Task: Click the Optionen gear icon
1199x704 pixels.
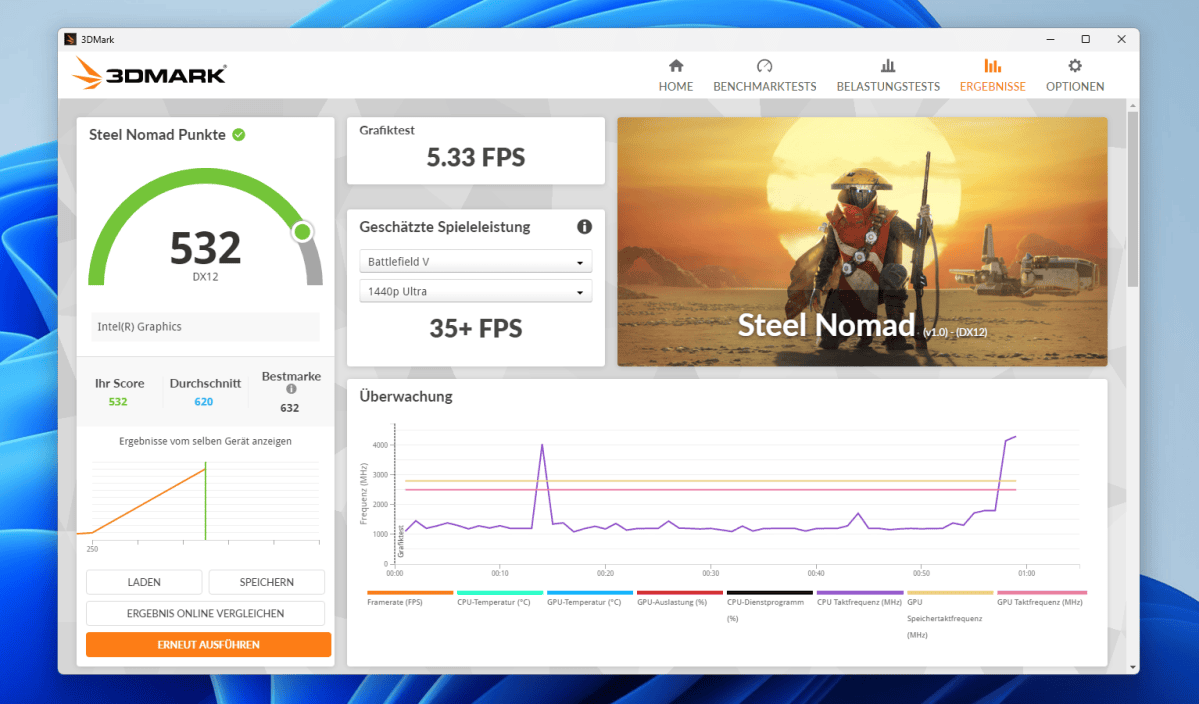Action: point(1075,66)
